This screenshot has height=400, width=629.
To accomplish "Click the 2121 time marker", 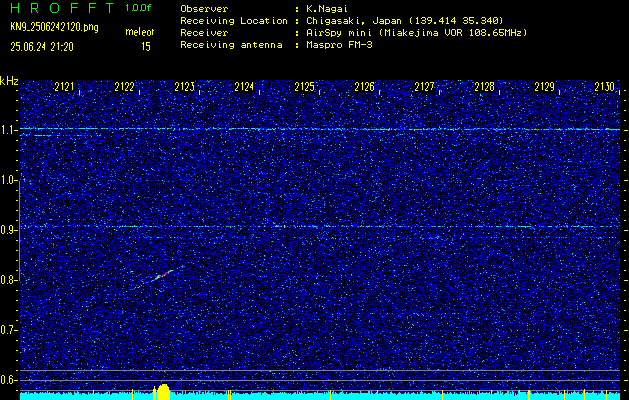I will click(x=64, y=87).
